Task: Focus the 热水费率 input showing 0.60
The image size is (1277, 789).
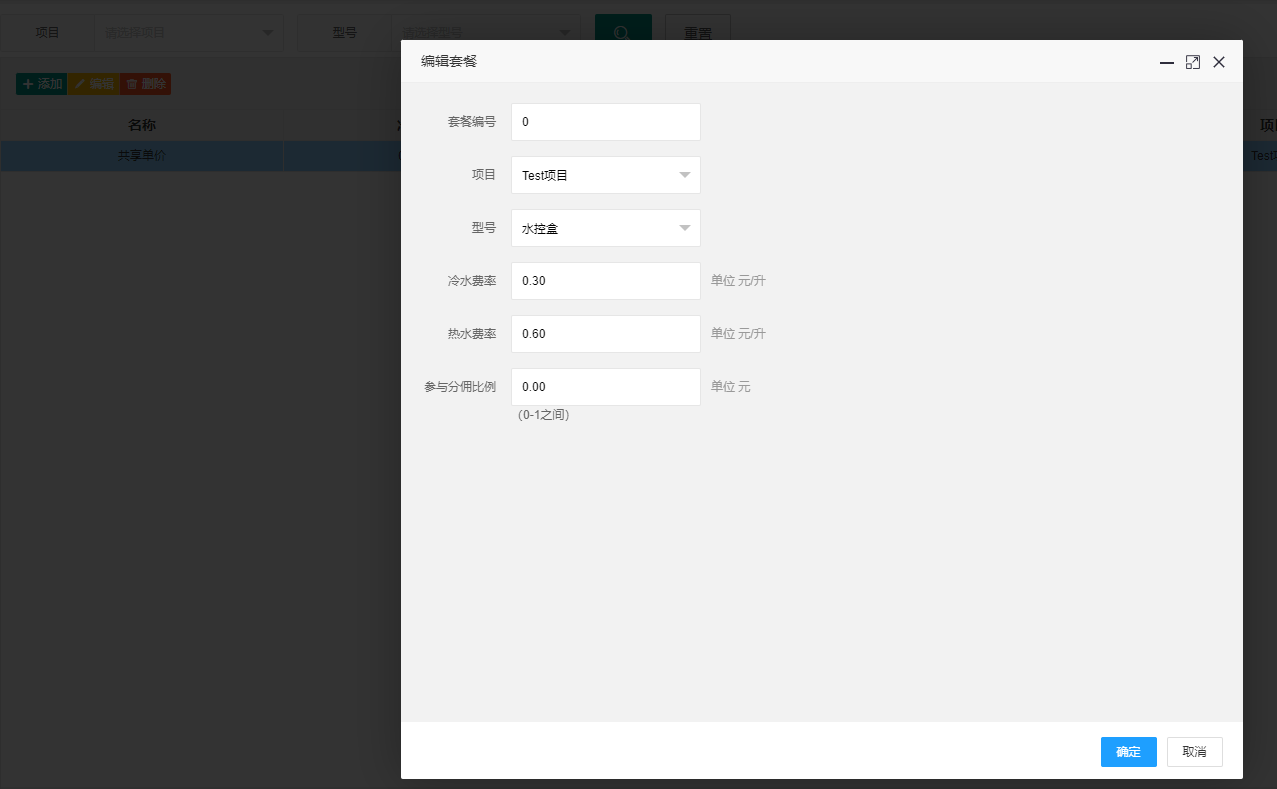Action: [x=606, y=334]
